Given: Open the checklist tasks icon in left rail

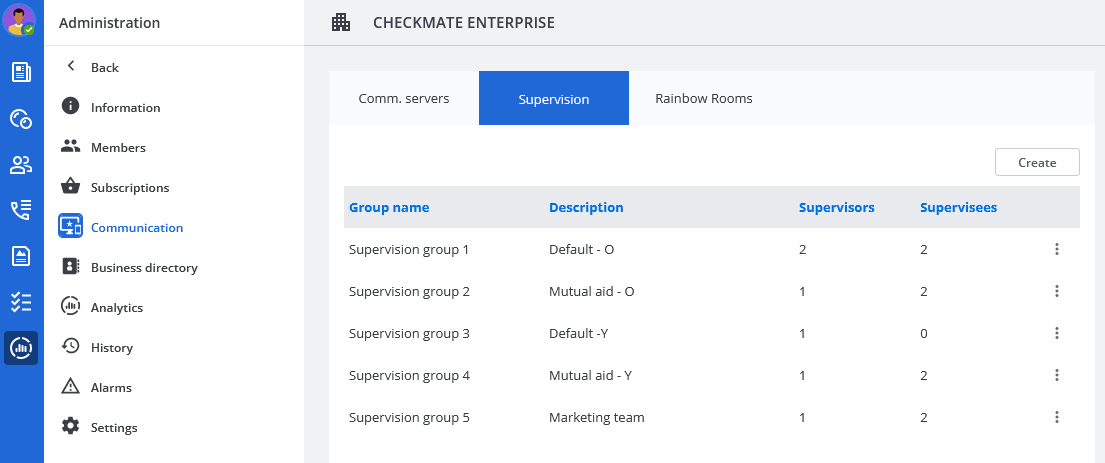Looking at the screenshot, I should (x=21, y=302).
